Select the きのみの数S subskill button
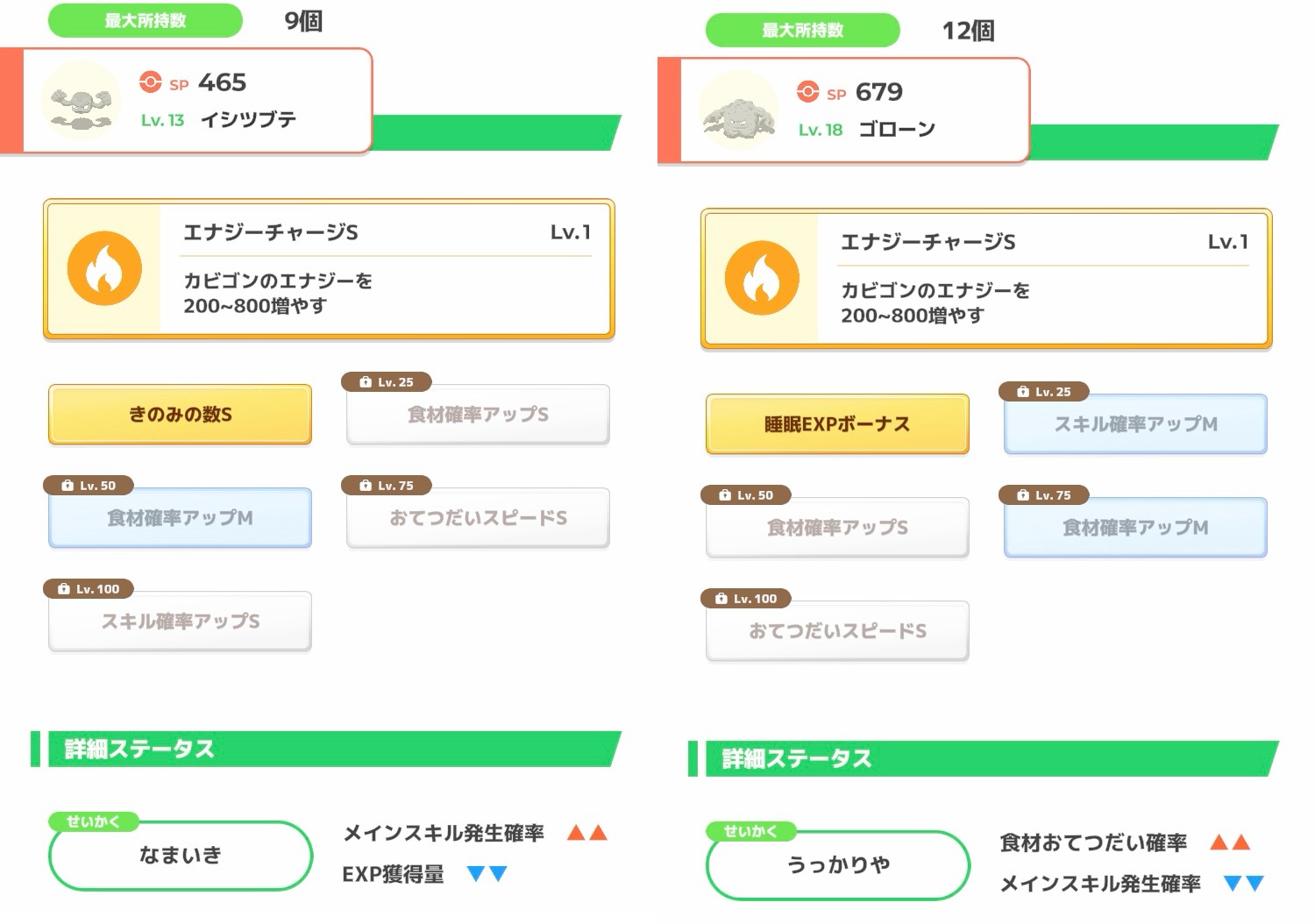This screenshot has width=1315, height=924. 180,415
